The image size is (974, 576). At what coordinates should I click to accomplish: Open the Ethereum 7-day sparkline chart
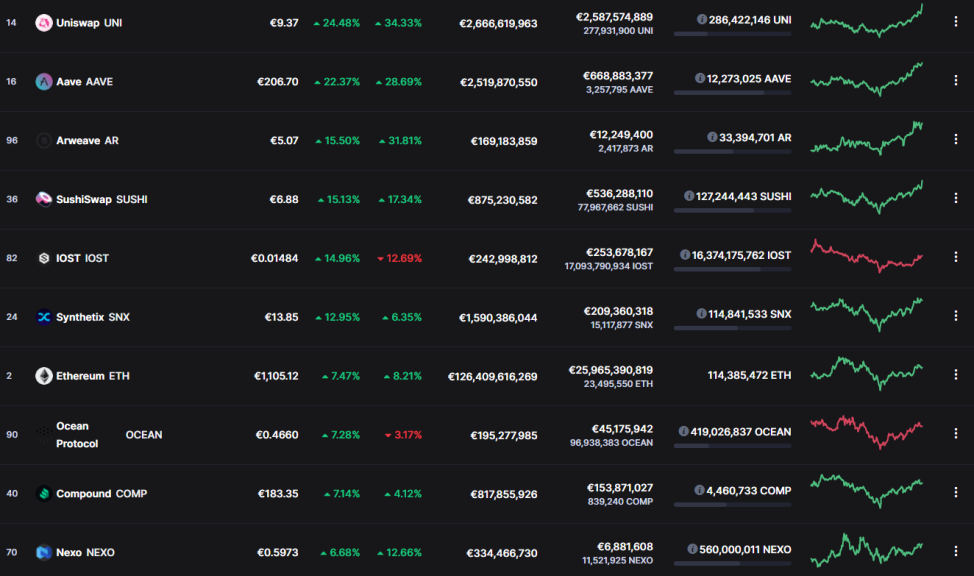[867, 373]
